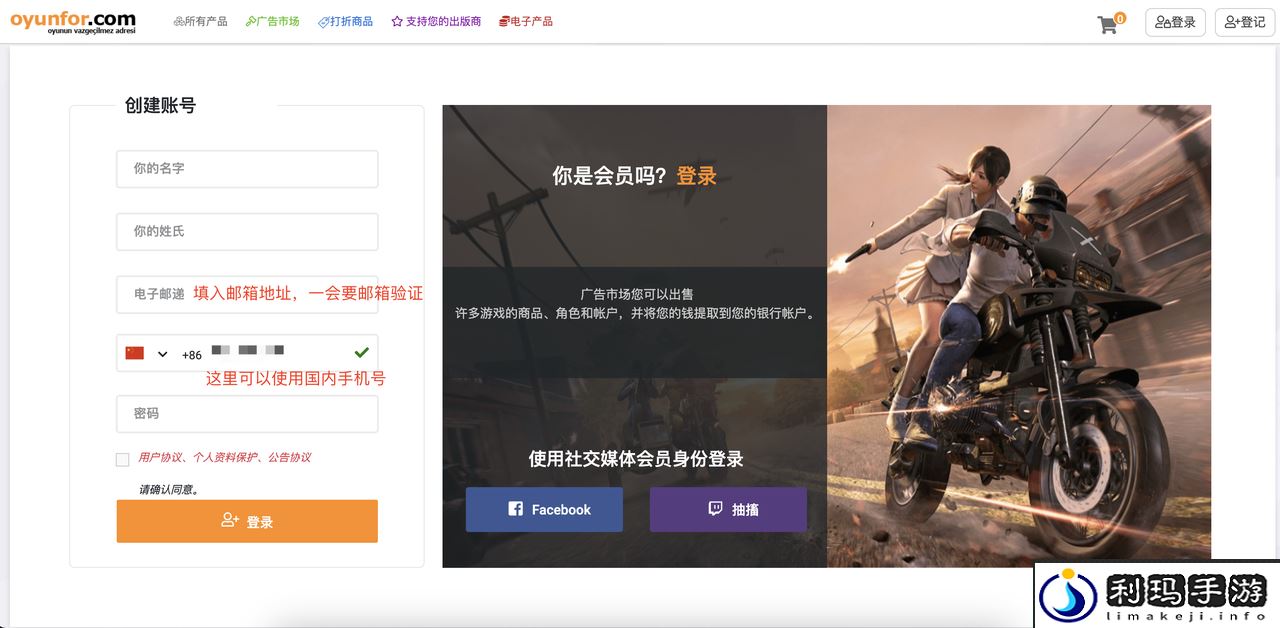Click the orange 登录 link beside 你是会员吗
The image size is (1280, 628).
[x=697, y=176]
